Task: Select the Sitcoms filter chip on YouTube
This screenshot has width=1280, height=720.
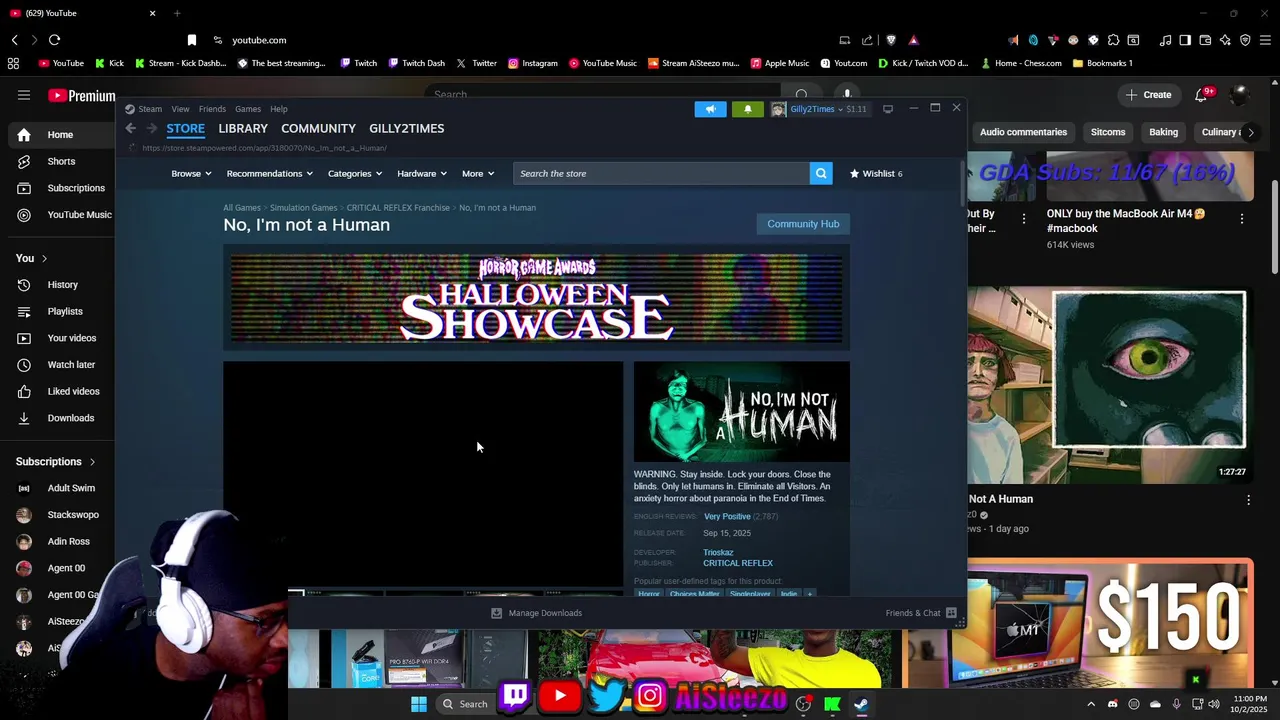Action: [1107, 132]
